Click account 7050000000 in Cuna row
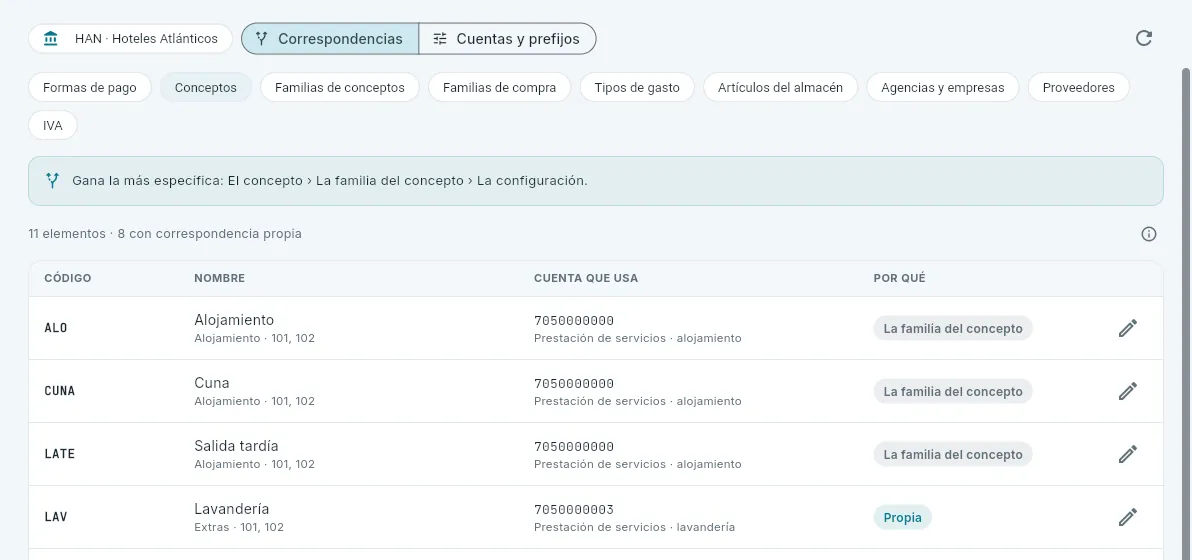 (574, 383)
